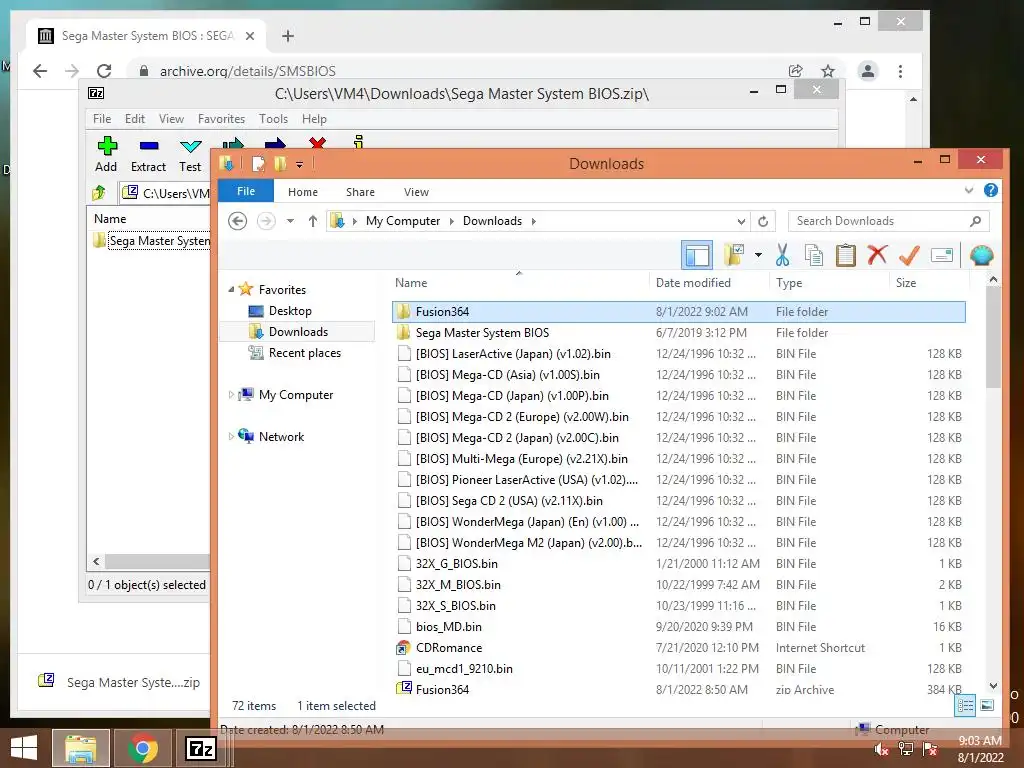The height and width of the screenshot is (768, 1024).
Task: Expand chevron after Downloads in breadcrumb
Action: (534, 221)
